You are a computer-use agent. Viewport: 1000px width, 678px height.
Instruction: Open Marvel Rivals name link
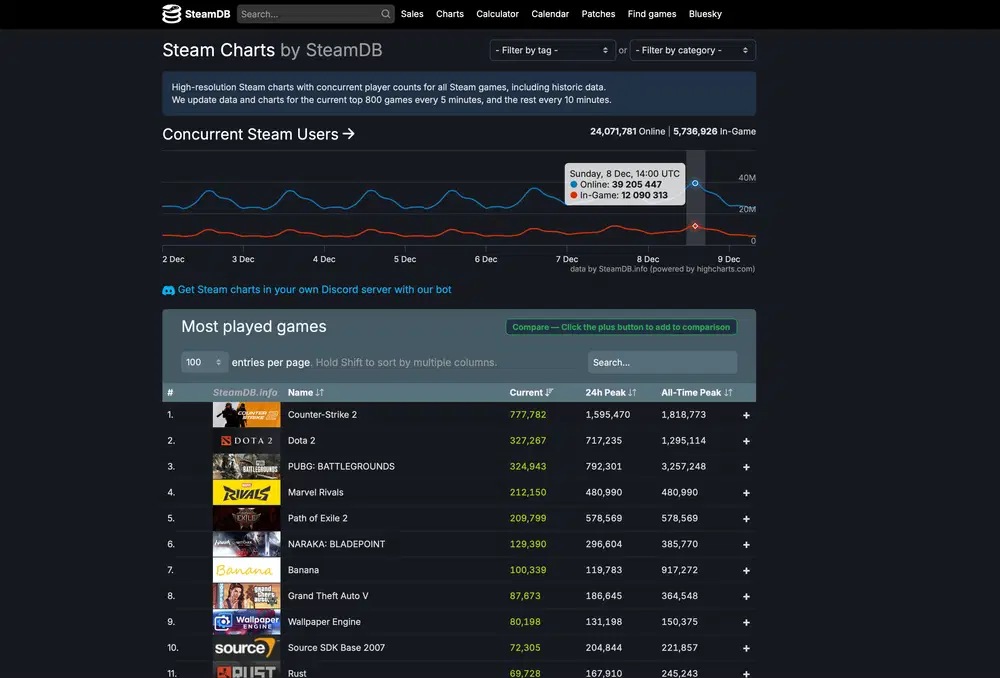316,492
